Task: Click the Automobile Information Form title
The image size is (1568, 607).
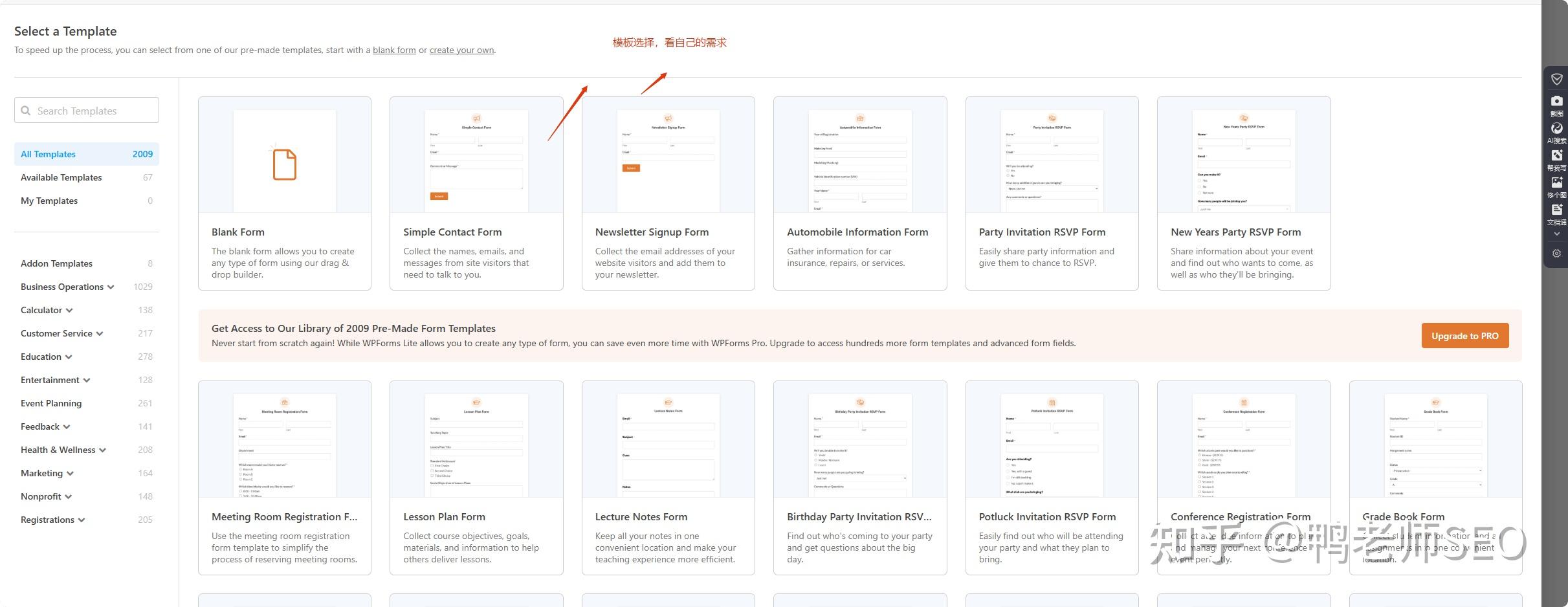Action: (857, 232)
